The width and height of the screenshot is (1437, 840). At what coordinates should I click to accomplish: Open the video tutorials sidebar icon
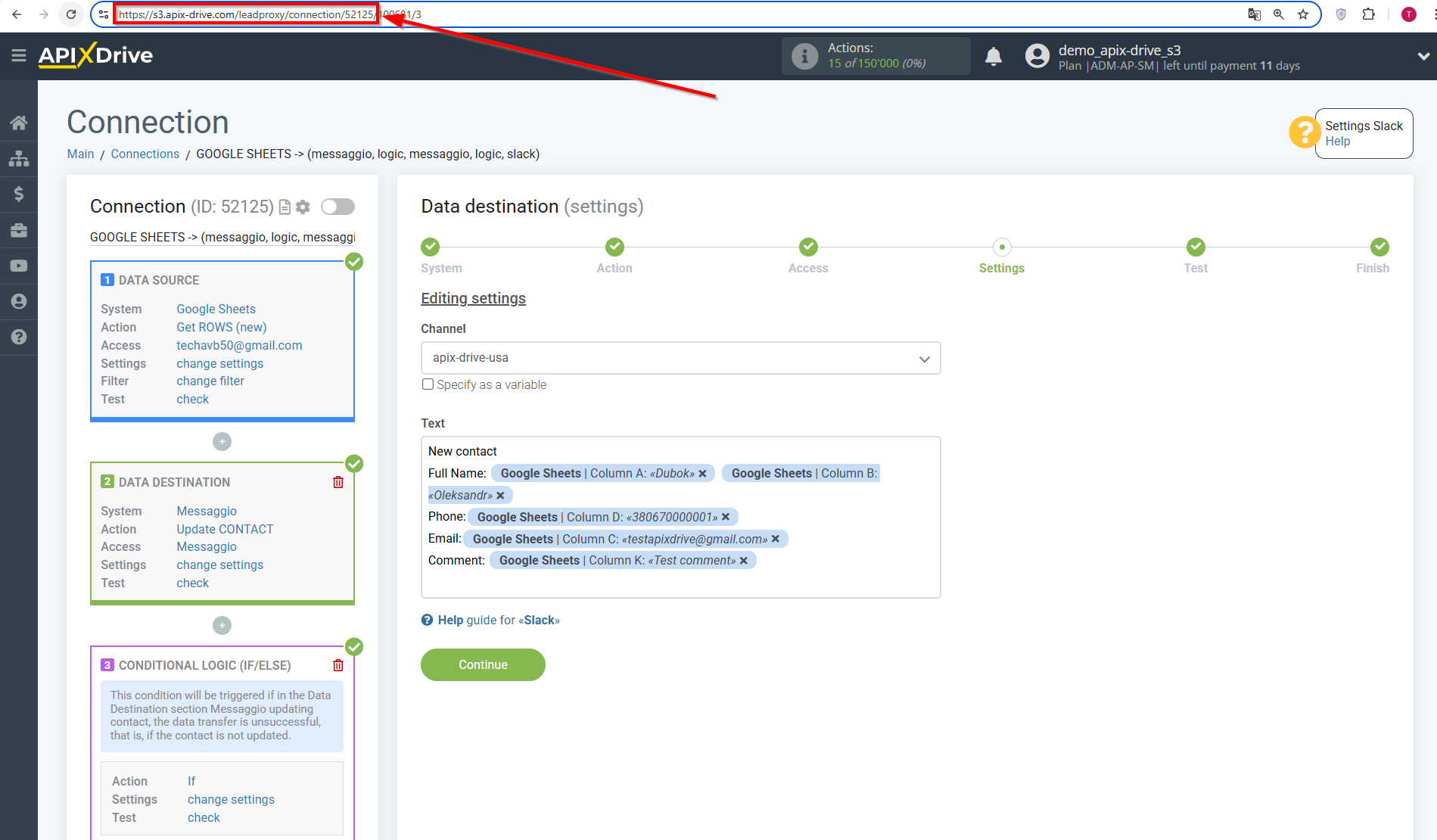[19, 266]
